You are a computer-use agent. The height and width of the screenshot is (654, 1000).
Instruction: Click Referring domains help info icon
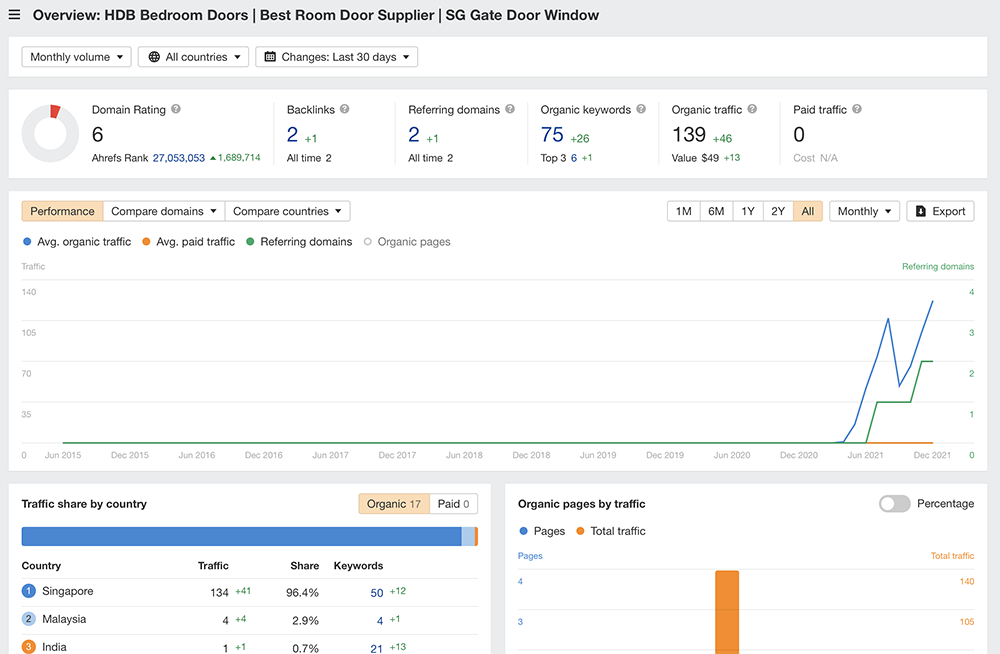[x=510, y=109]
